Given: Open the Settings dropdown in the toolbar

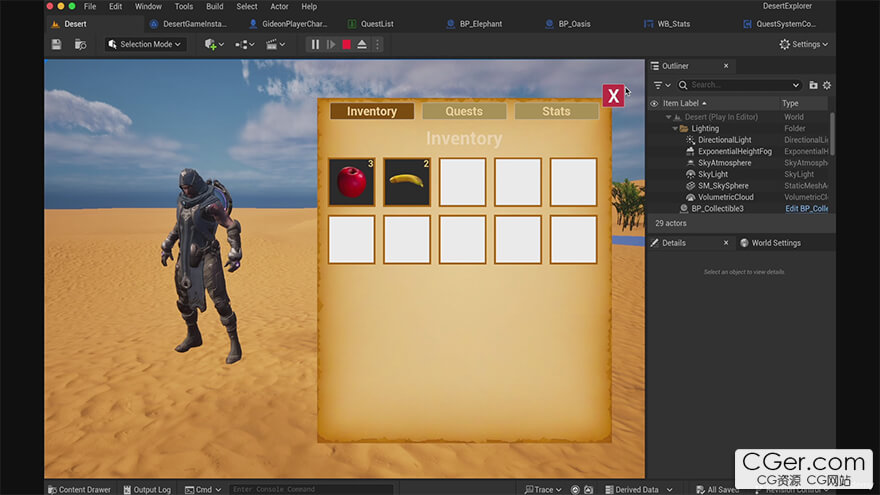Looking at the screenshot, I should 804,44.
